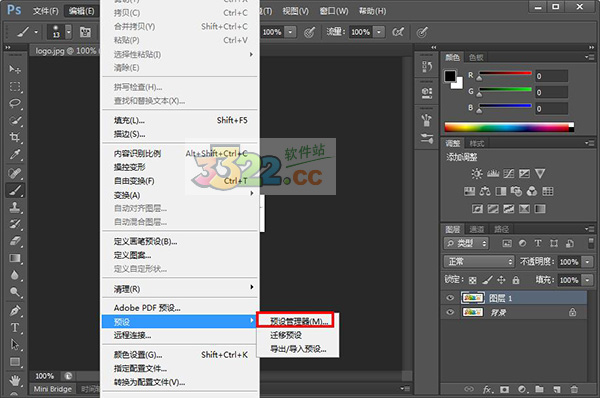Select the Dodge tool
This screenshot has width=600, height=398.
15,292
